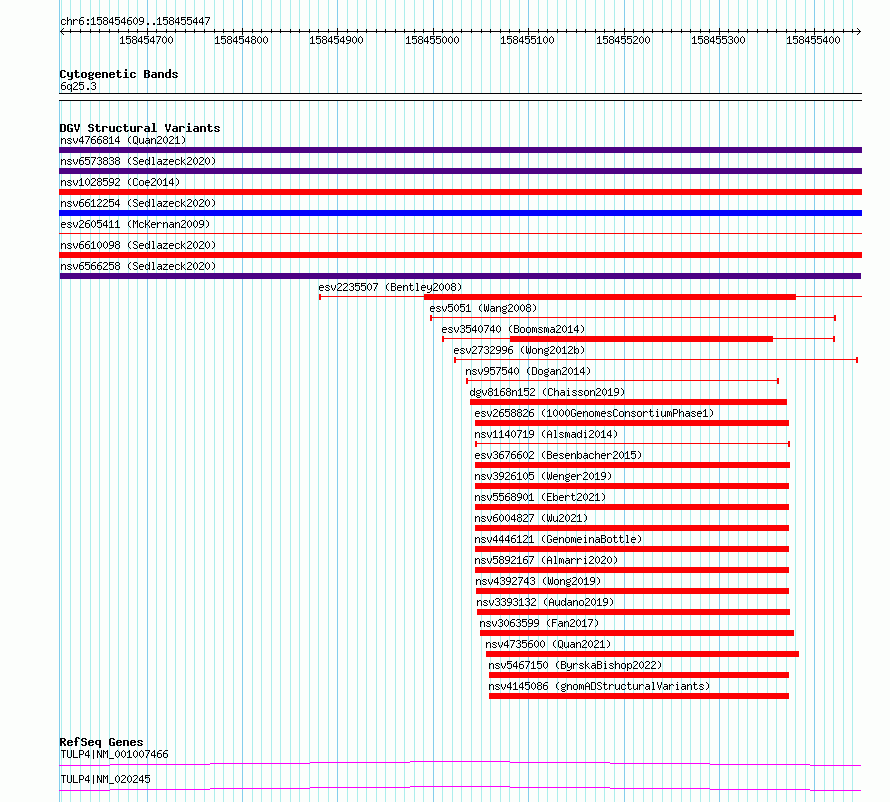Click nsv4145086 (gnomADStructuralVariants) label
The image size is (890, 802).
point(599,686)
